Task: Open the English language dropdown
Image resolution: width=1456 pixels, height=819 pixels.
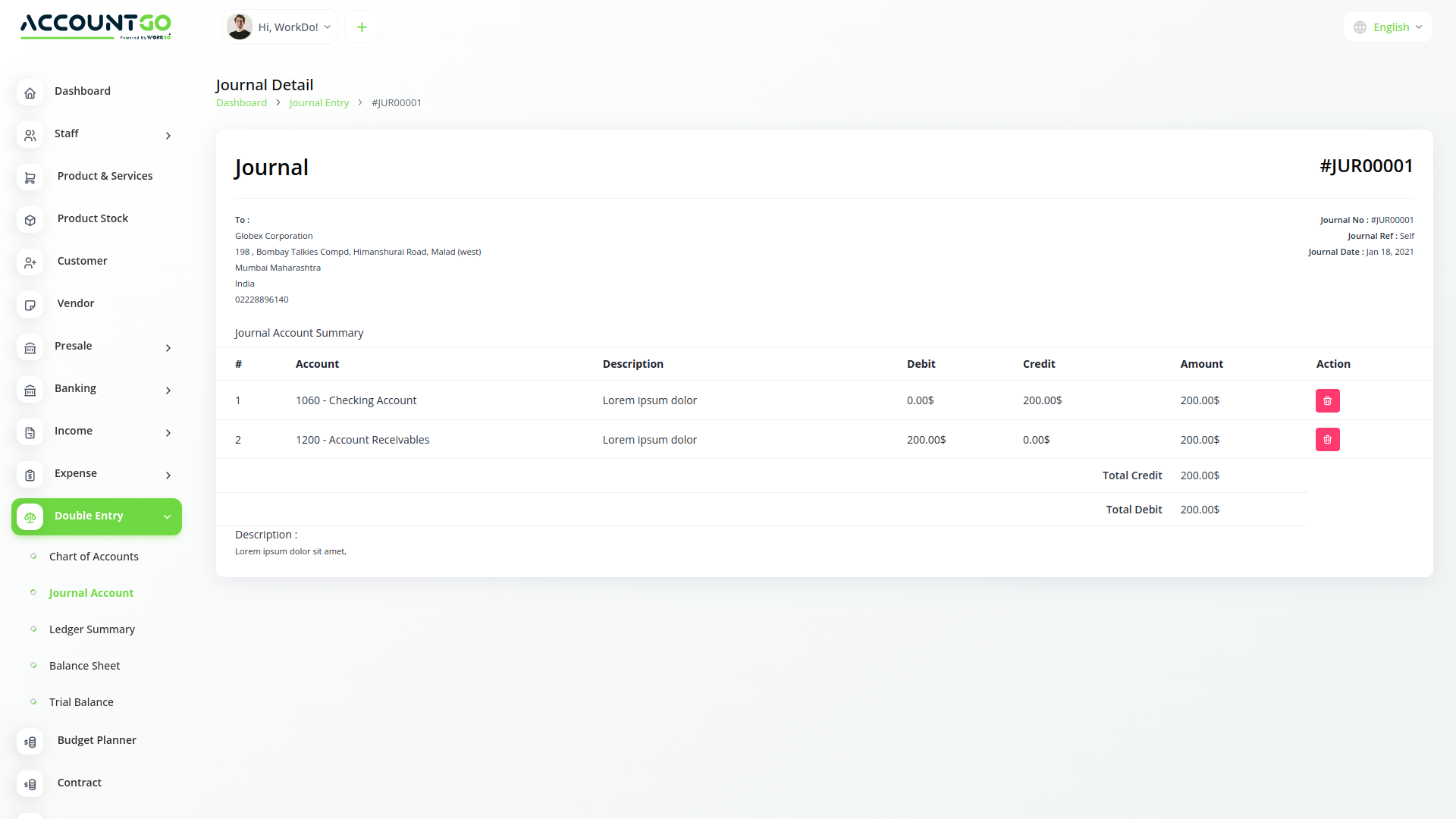Action: [x=1387, y=27]
